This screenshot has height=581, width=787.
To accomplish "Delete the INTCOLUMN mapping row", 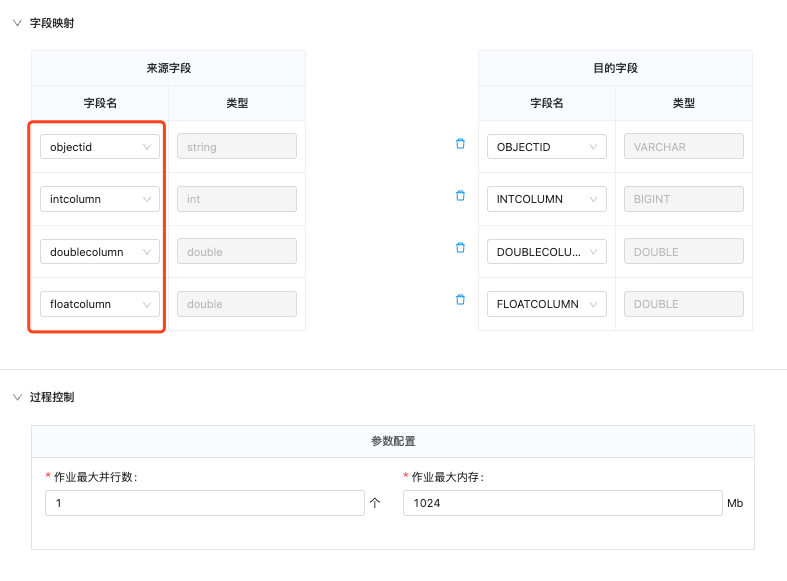I will [460, 196].
